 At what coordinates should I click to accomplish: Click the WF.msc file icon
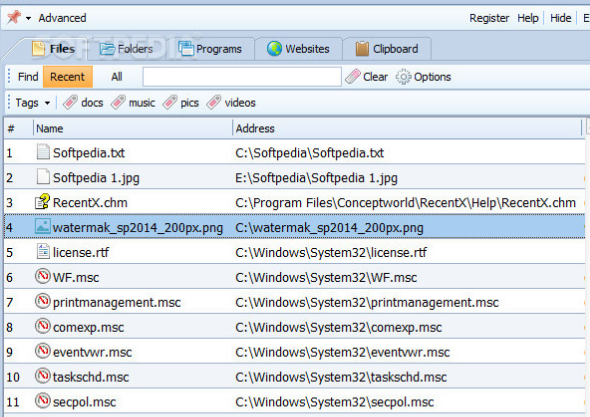click(43, 277)
